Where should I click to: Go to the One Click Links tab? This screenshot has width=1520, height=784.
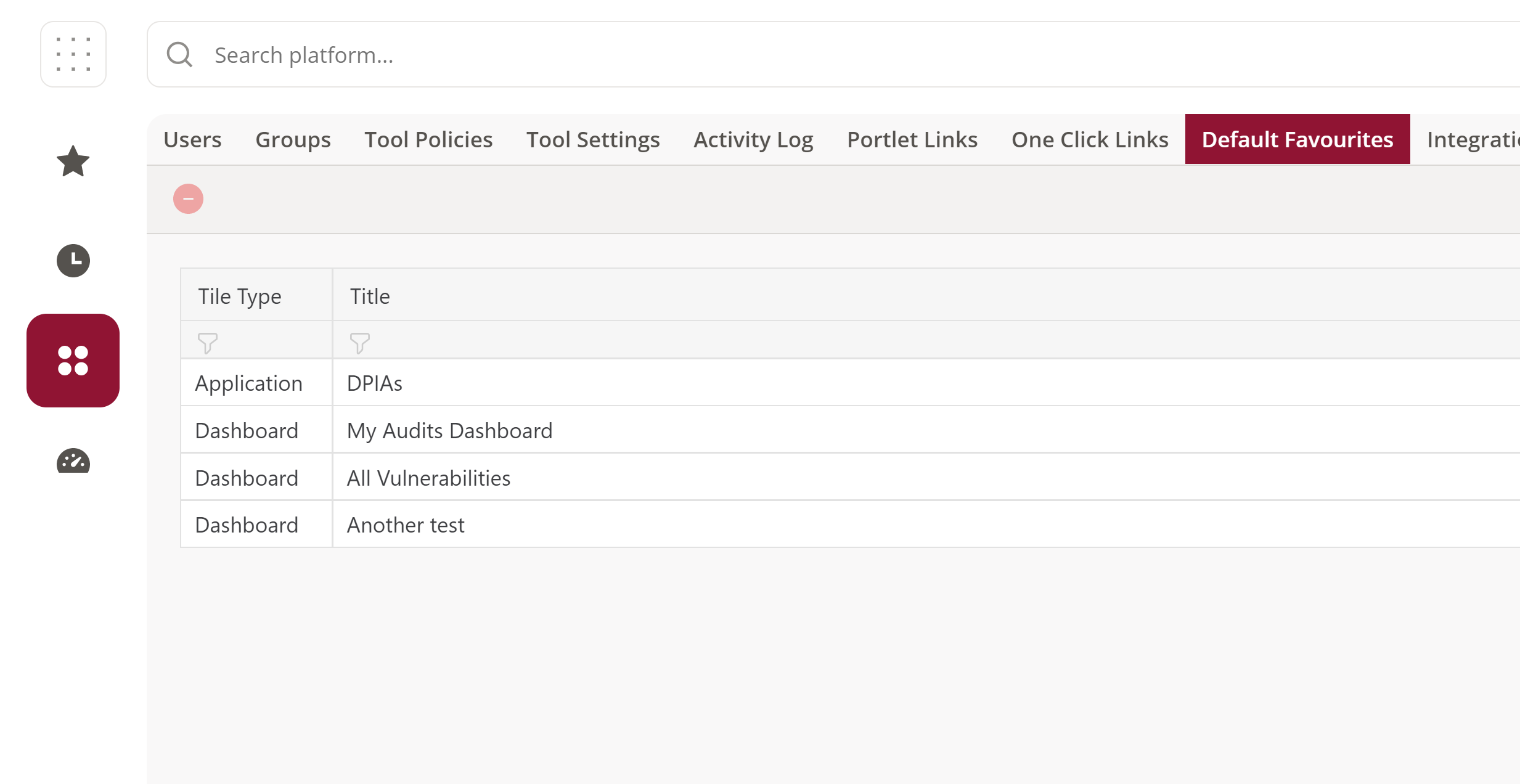pos(1090,139)
